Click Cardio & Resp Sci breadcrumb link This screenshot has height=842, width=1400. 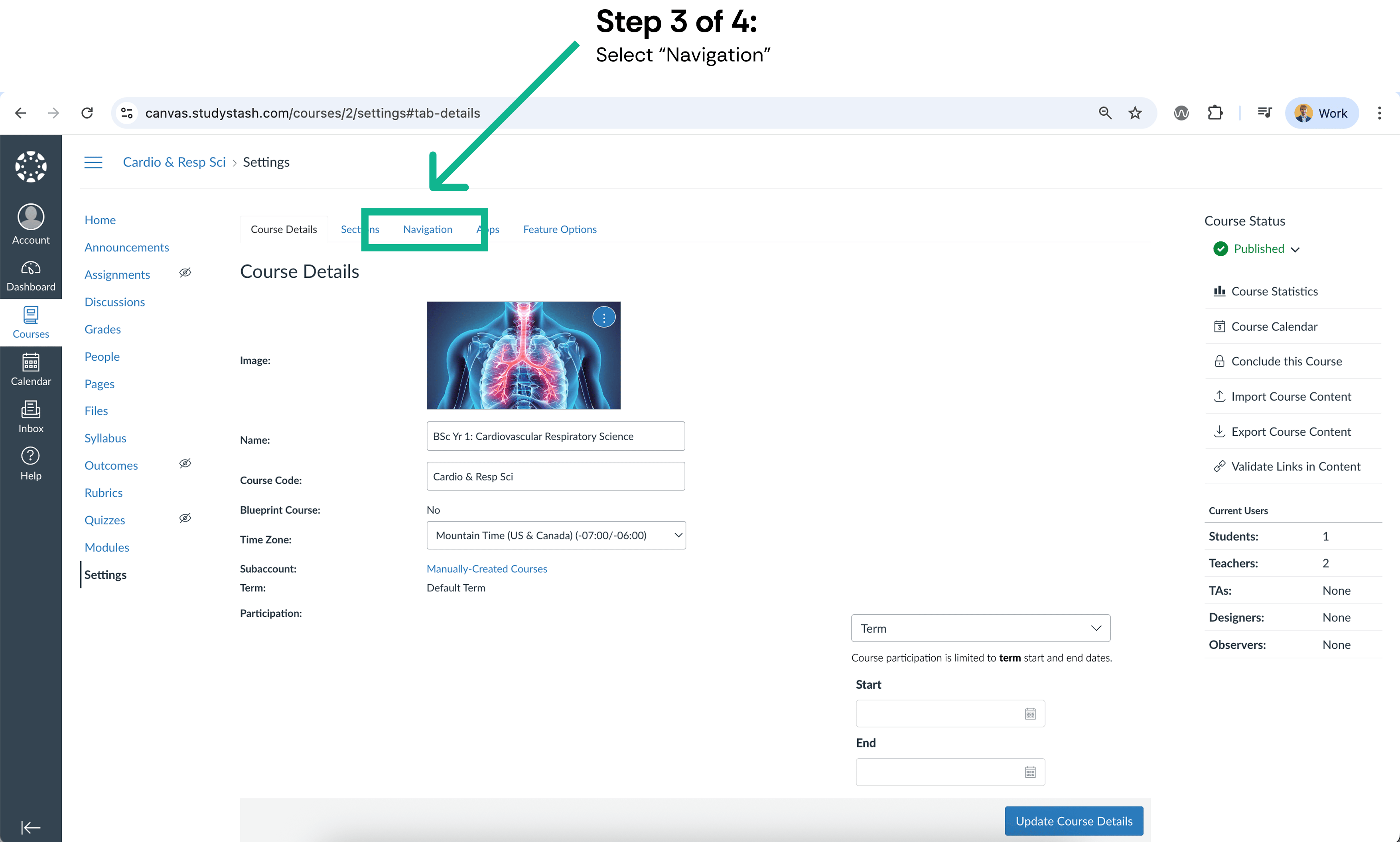pyautogui.click(x=174, y=162)
